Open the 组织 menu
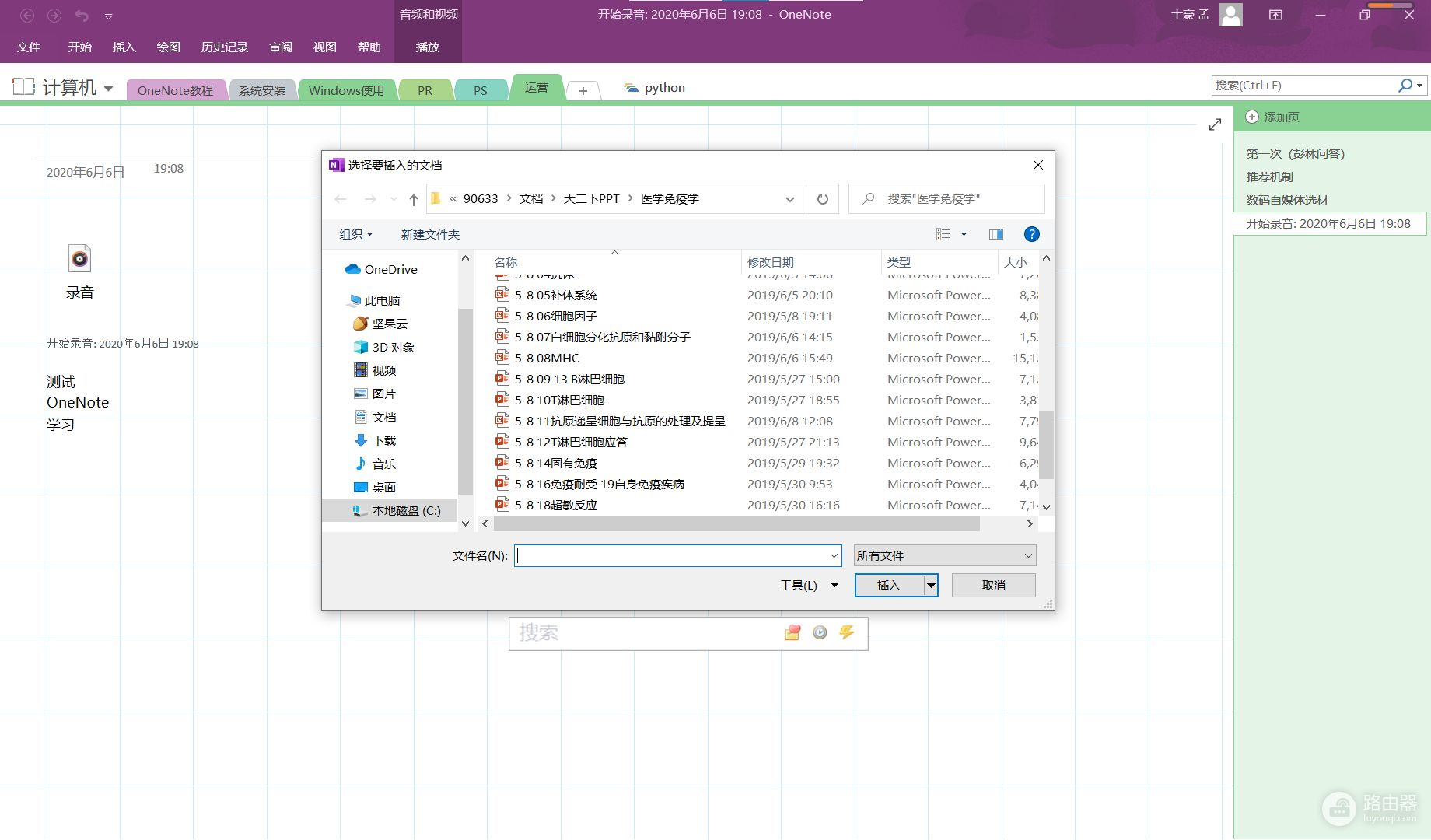Screen dimensions: 1431x840 (x=355, y=234)
